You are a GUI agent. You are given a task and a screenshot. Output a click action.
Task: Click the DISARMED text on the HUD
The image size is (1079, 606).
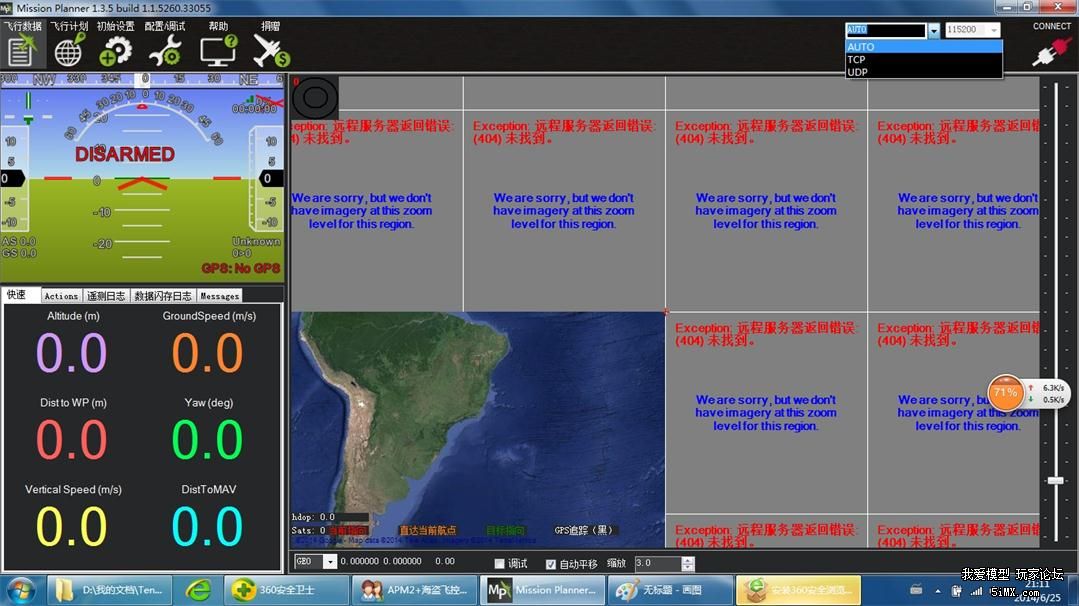click(125, 154)
